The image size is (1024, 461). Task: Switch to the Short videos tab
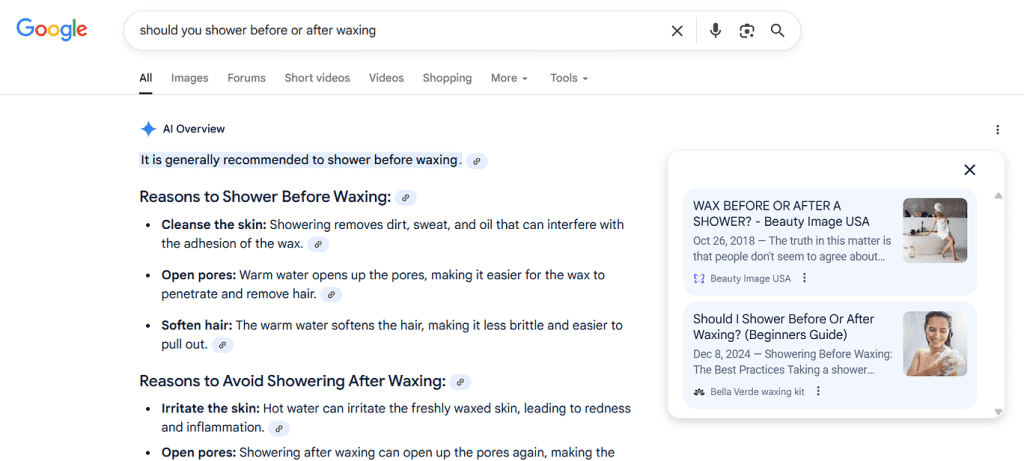[x=317, y=78]
